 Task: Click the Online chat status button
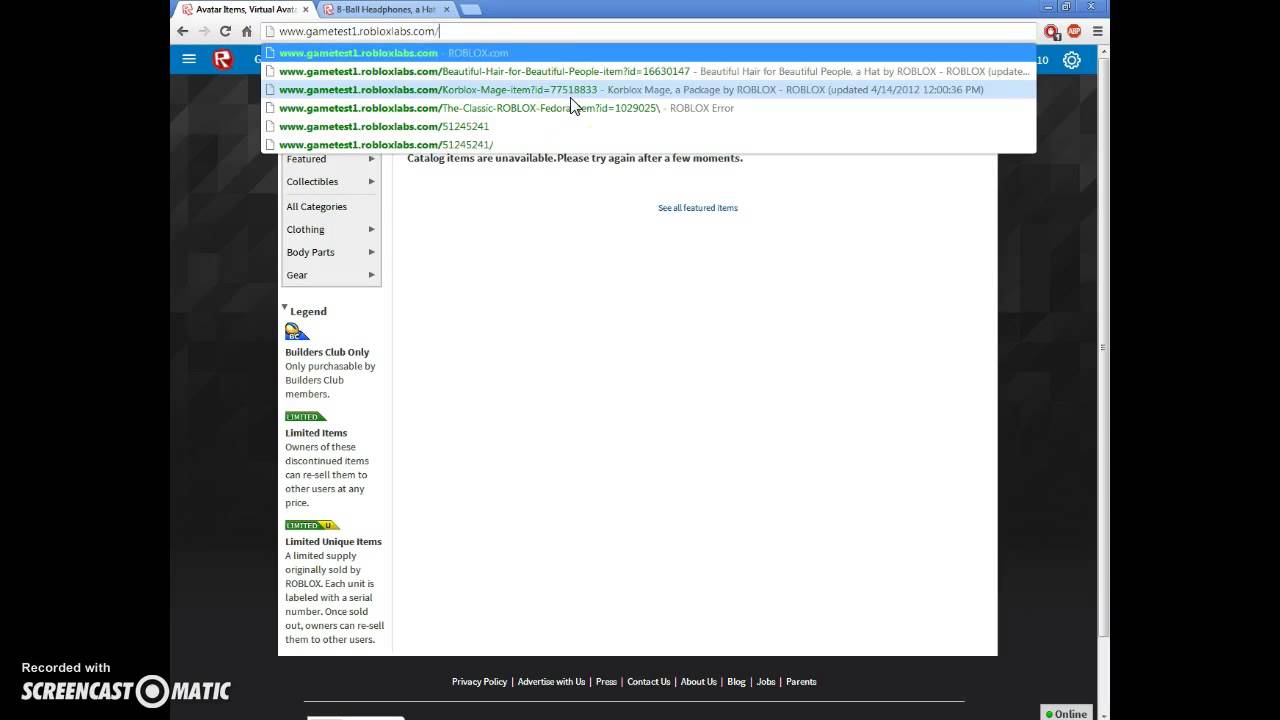1067,714
